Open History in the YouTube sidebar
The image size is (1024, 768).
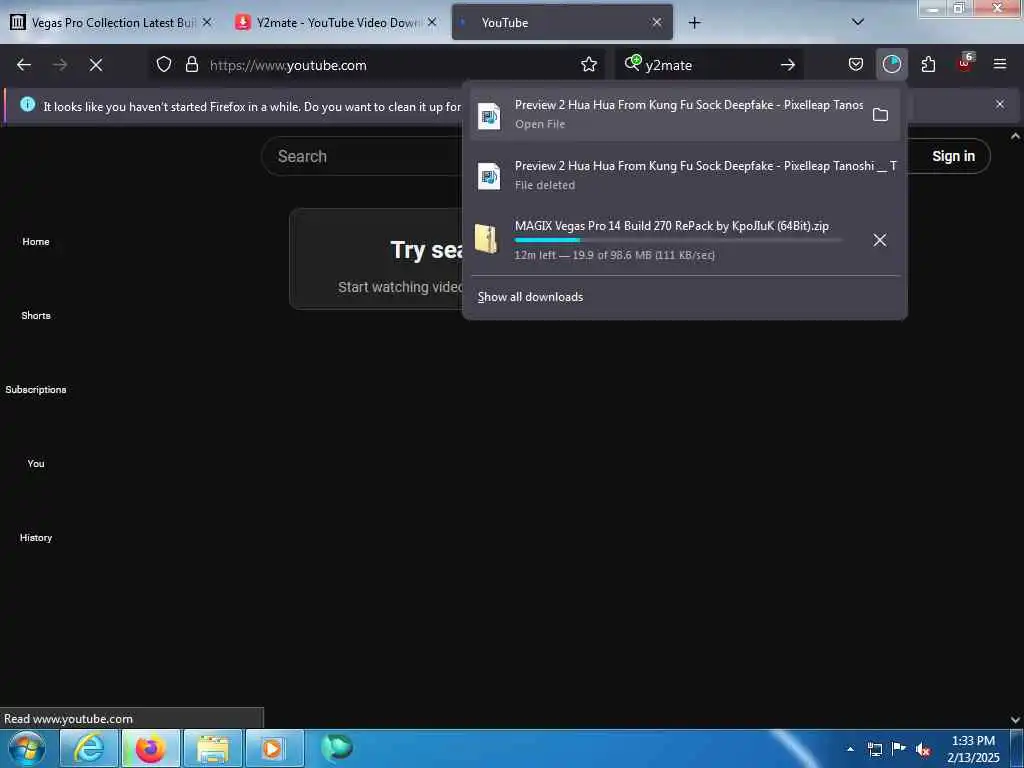pyautogui.click(x=36, y=537)
